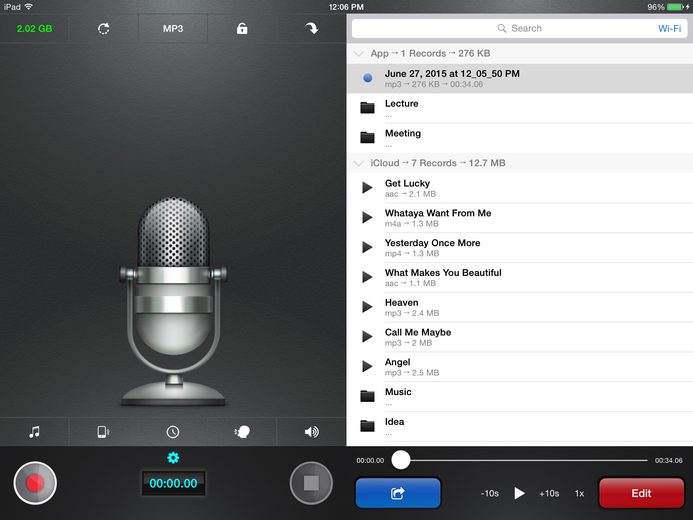This screenshot has height=520, width=693.
Task: Tap the circular loop recording icon
Action: (104, 29)
